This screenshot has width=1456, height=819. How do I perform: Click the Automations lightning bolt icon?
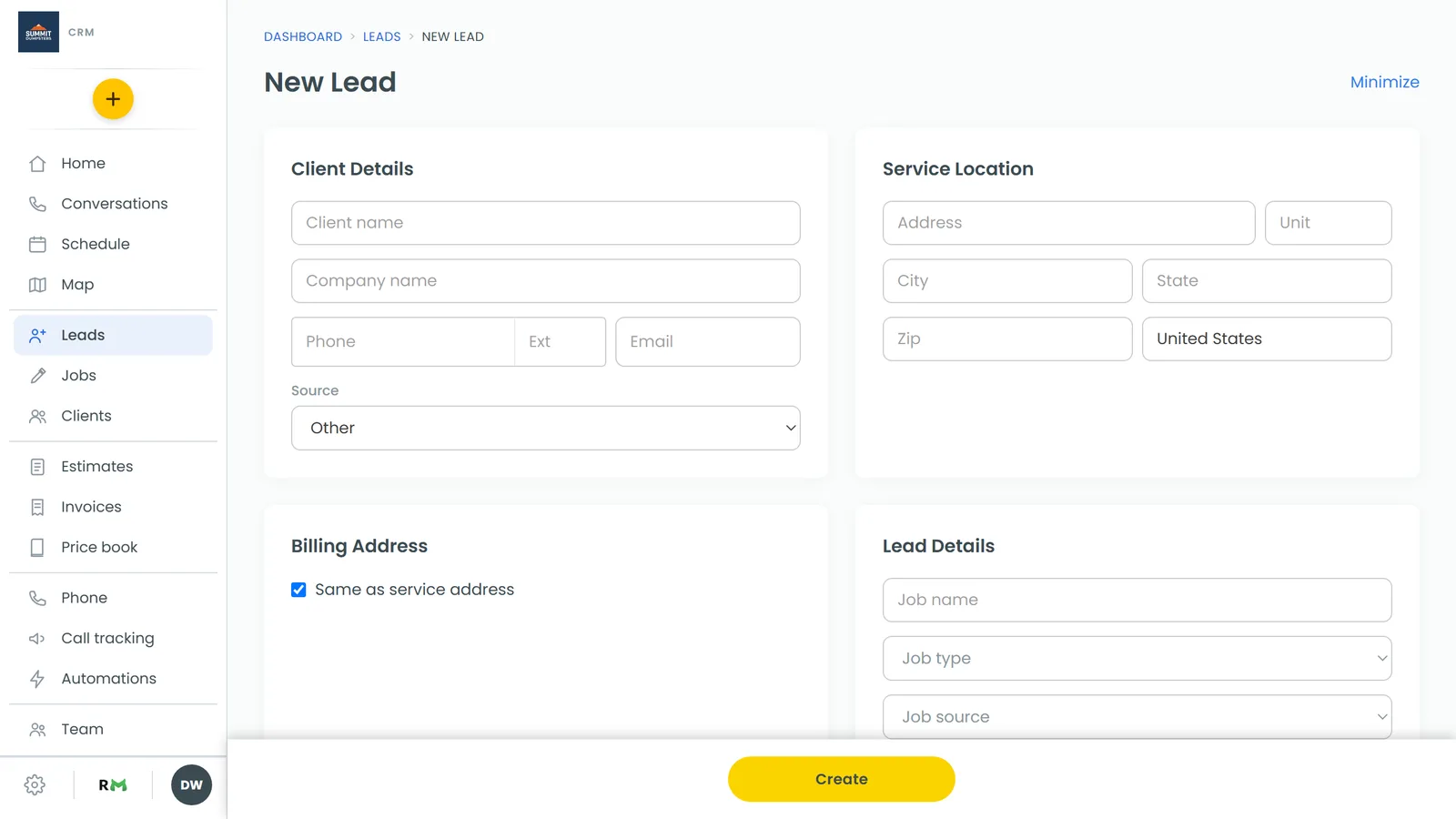click(x=37, y=679)
